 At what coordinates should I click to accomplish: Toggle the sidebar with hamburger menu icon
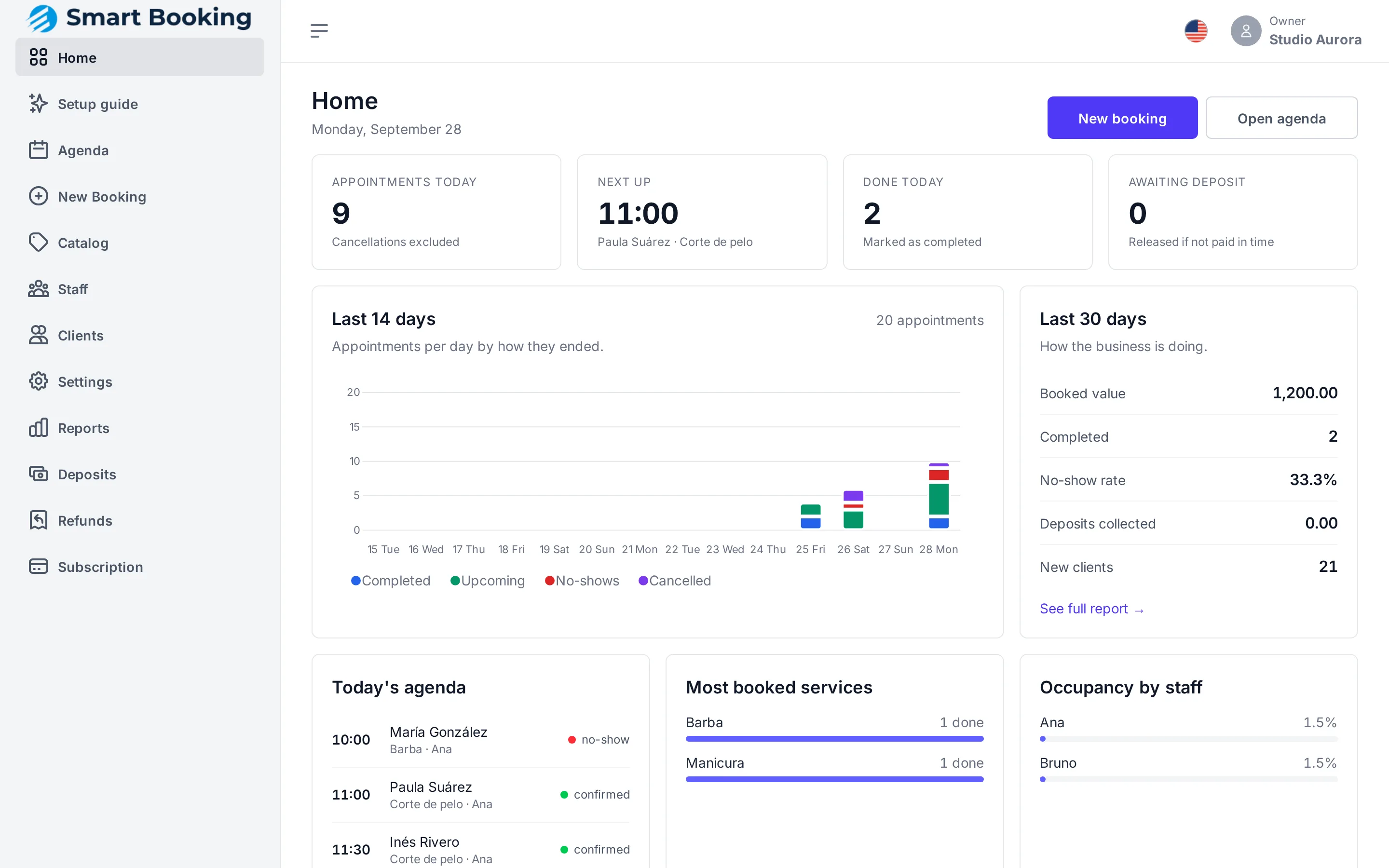pos(319,30)
